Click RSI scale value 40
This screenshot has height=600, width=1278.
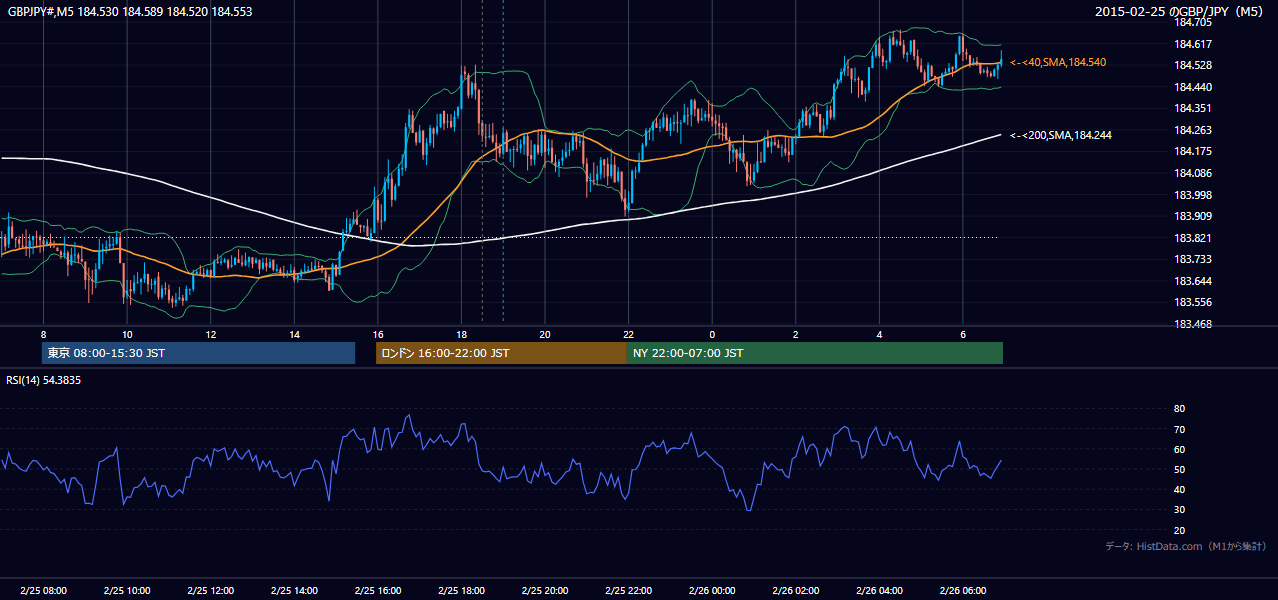[1179, 489]
